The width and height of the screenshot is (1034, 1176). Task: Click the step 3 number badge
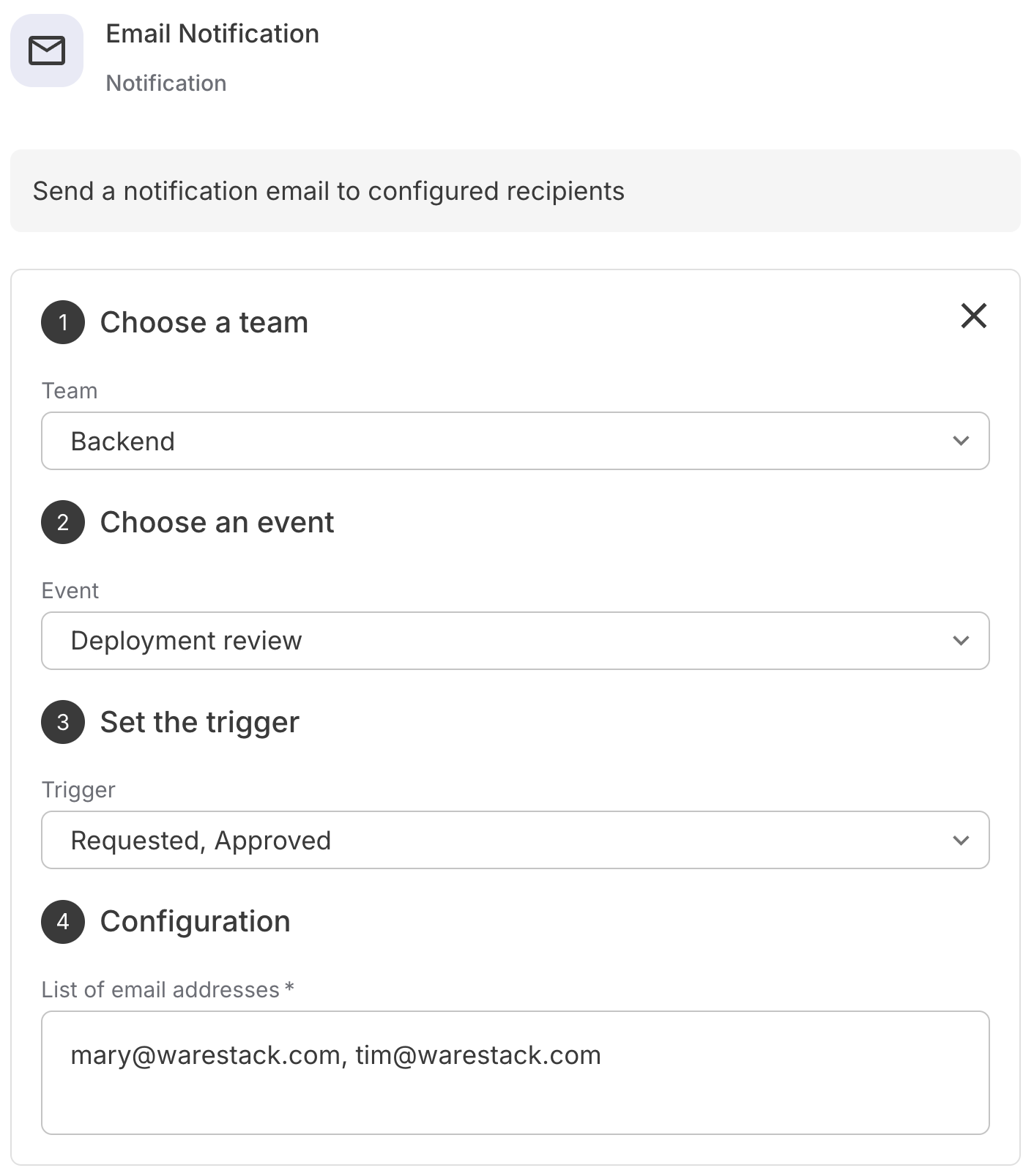(x=63, y=722)
